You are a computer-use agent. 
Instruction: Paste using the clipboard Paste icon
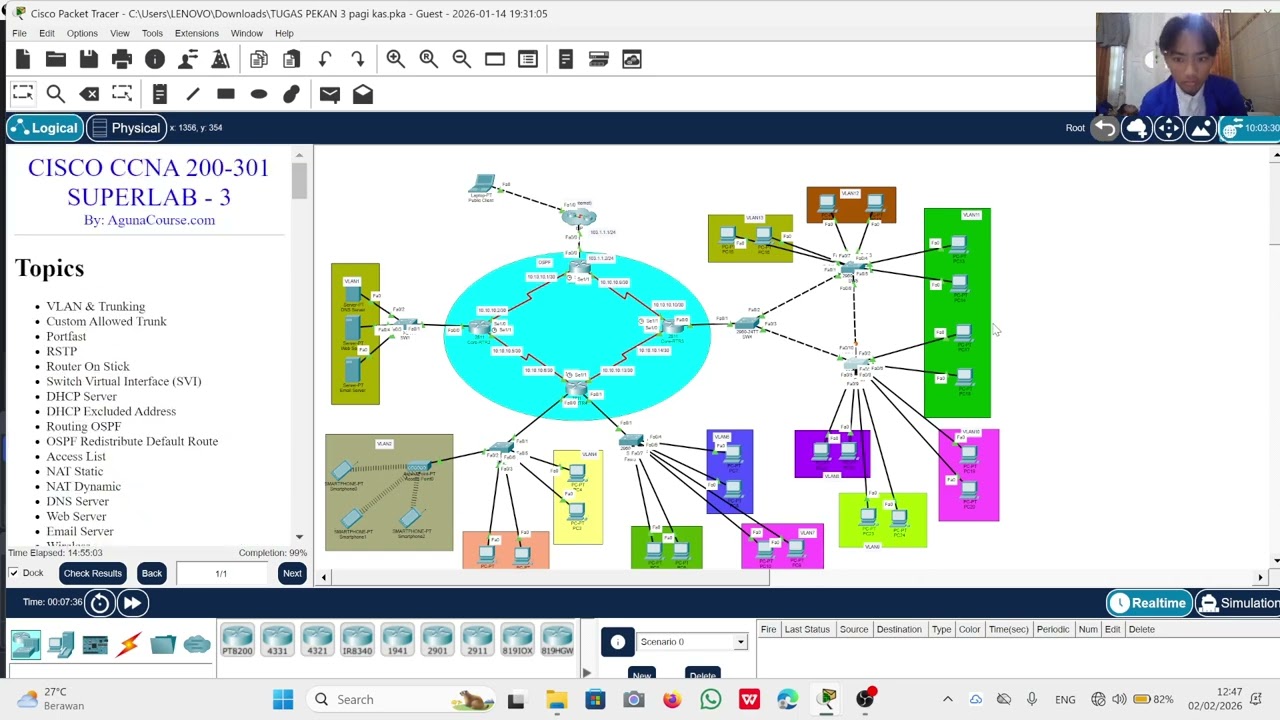point(292,60)
